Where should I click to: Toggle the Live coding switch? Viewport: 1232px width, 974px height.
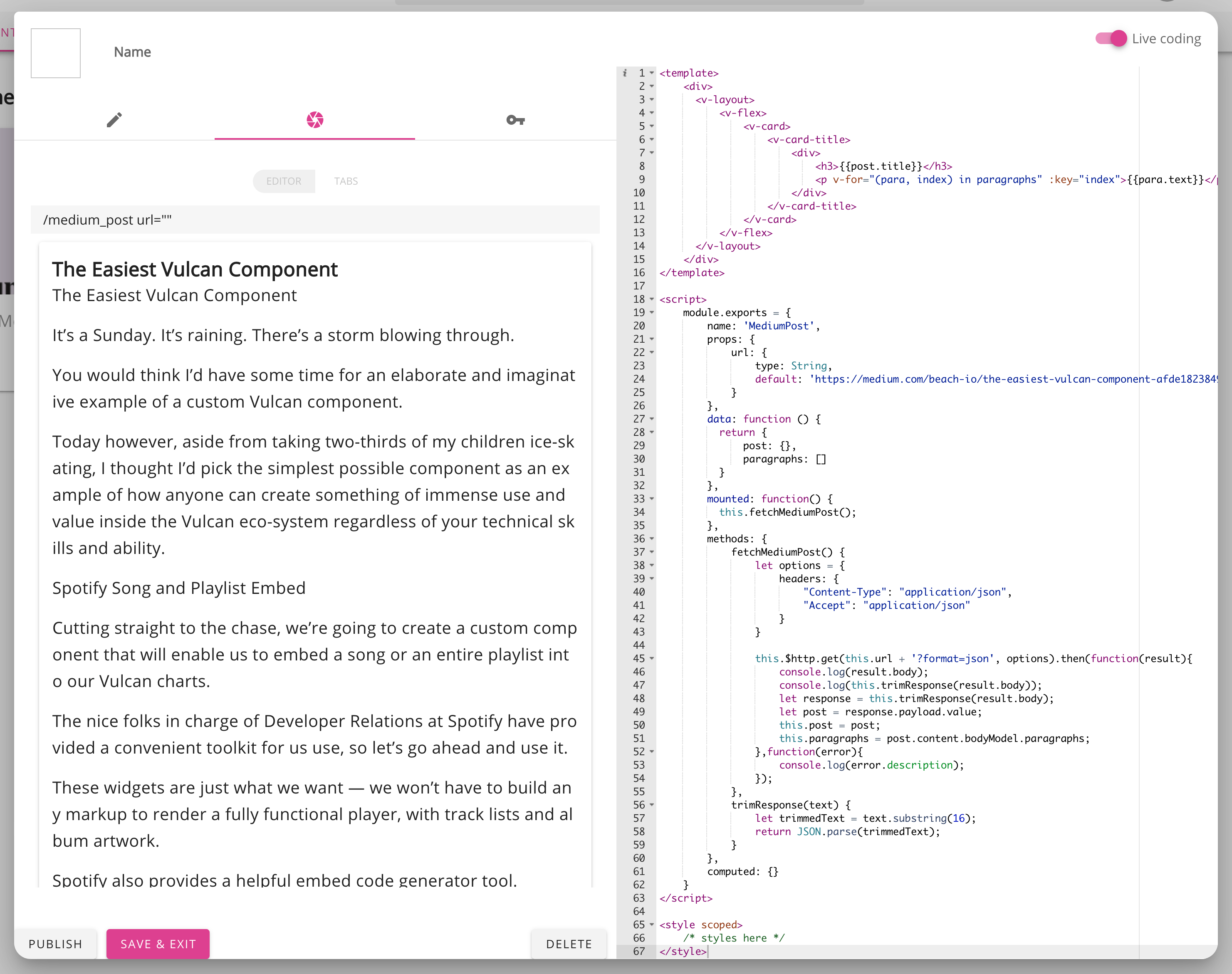click(x=1111, y=39)
